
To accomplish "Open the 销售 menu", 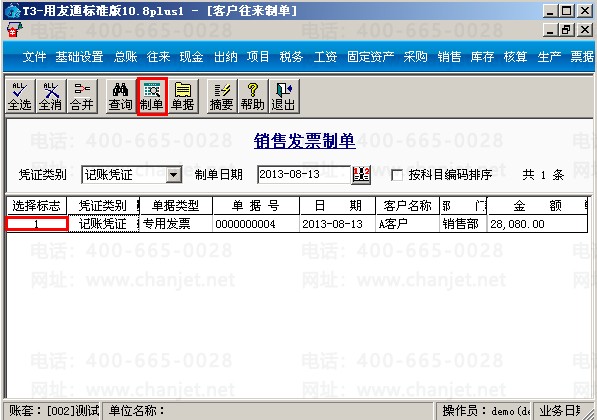I will pyautogui.click(x=449, y=57).
